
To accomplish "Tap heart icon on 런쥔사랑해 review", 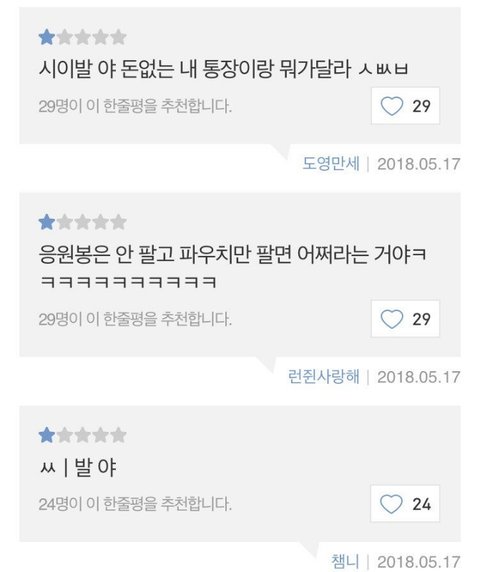I will point(392,319).
